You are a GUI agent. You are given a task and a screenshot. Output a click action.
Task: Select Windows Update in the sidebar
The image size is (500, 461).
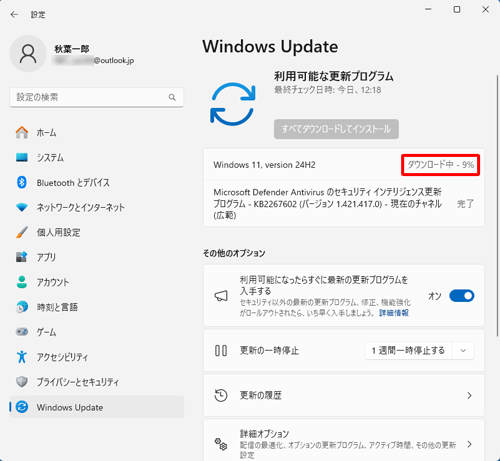(x=97, y=407)
